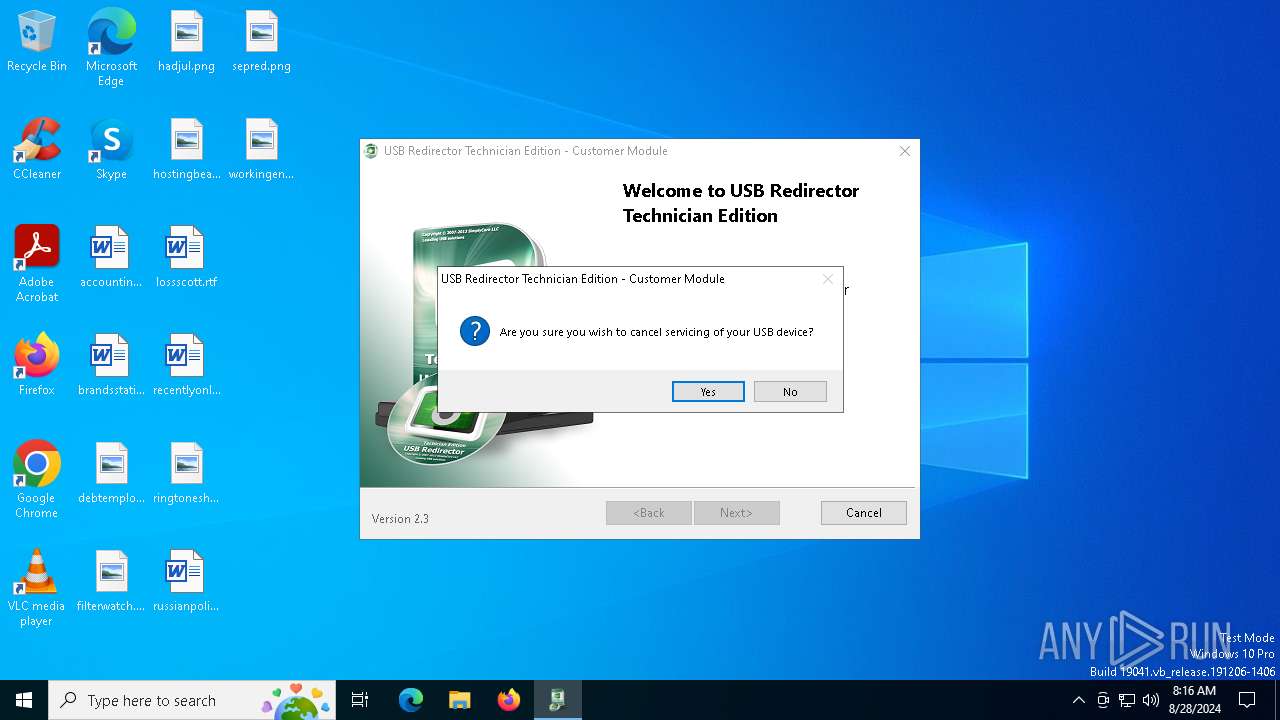Click Cancel in the USB Redirector wizard

pyautogui.click(x=864, y=513)
